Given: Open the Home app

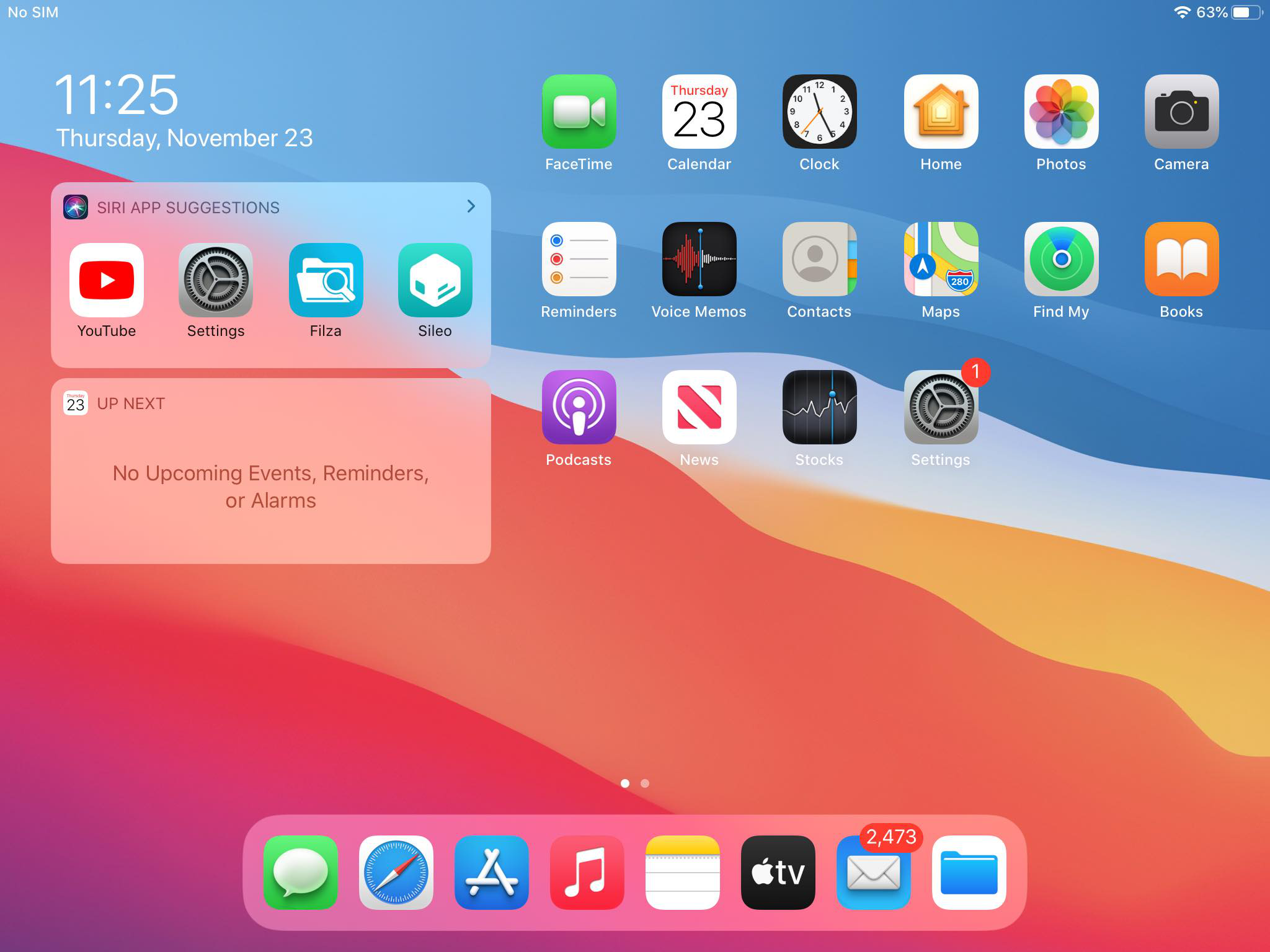Looking at the screenshot, I should pos(941,112).
